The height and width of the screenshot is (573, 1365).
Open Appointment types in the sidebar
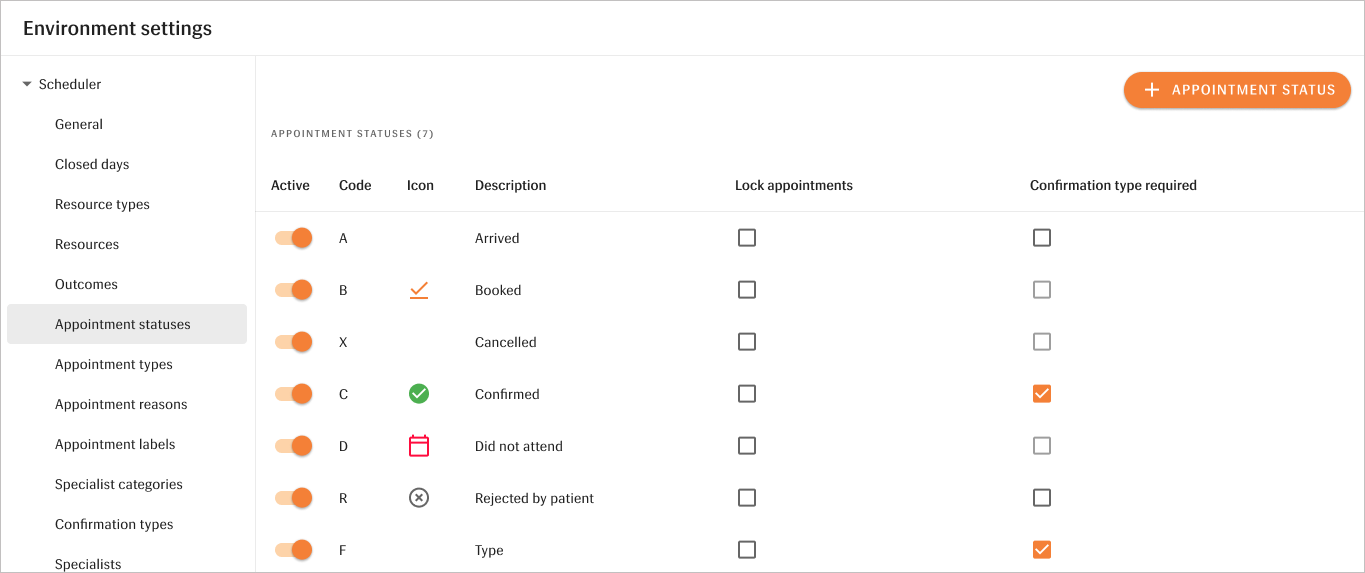114,365
